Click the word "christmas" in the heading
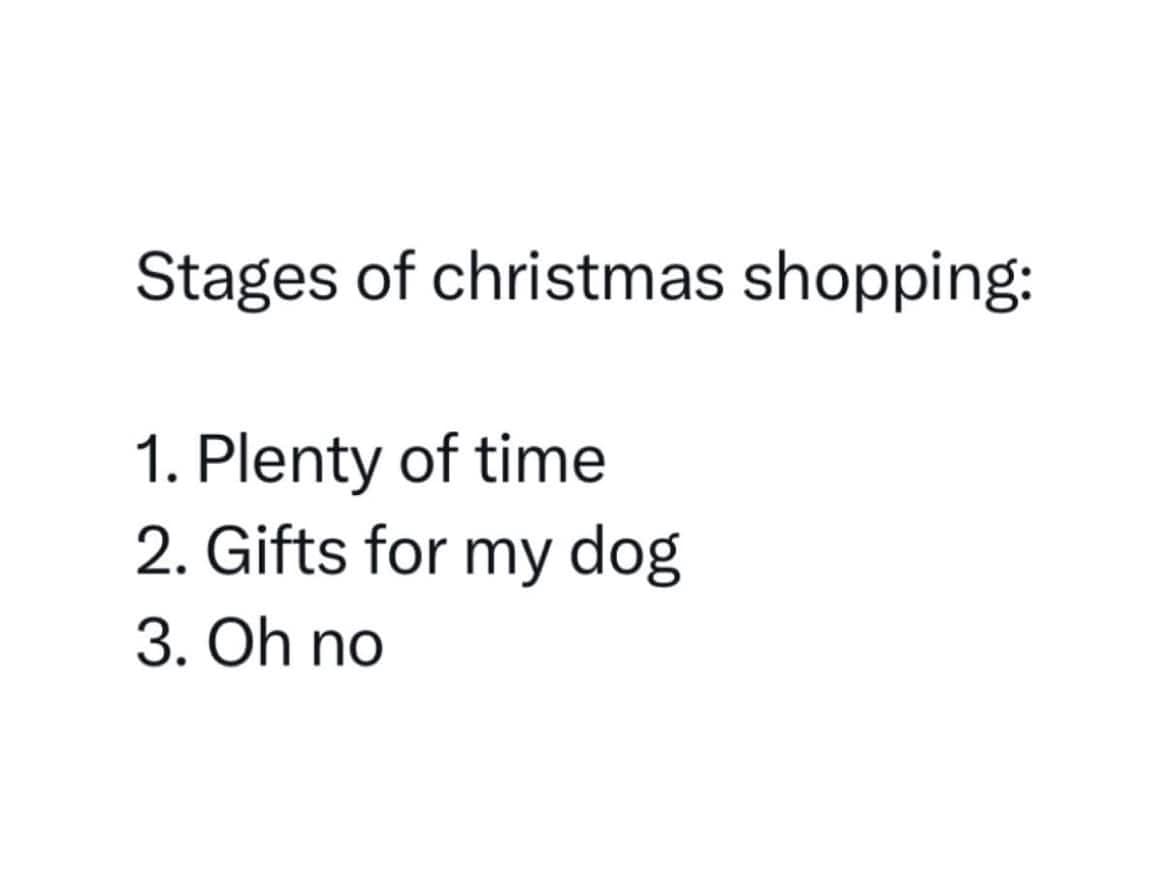The width and height of the screenshot is (1170, 890). [578, 276]
